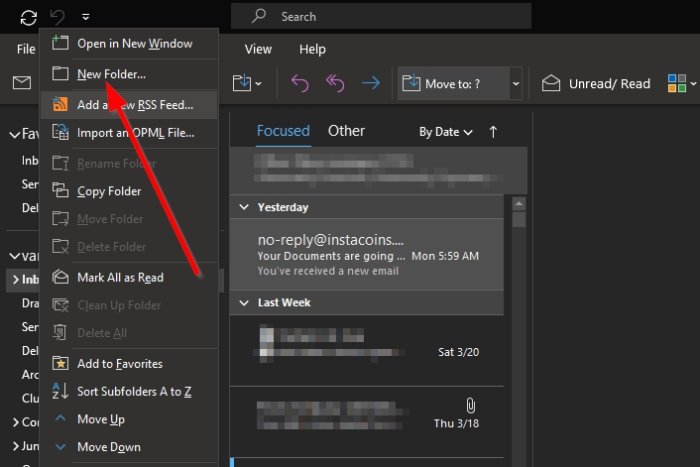700x467 pixels.
Task: Open the Customize Quick Access Toolbar dropdown
Action: 86,17
